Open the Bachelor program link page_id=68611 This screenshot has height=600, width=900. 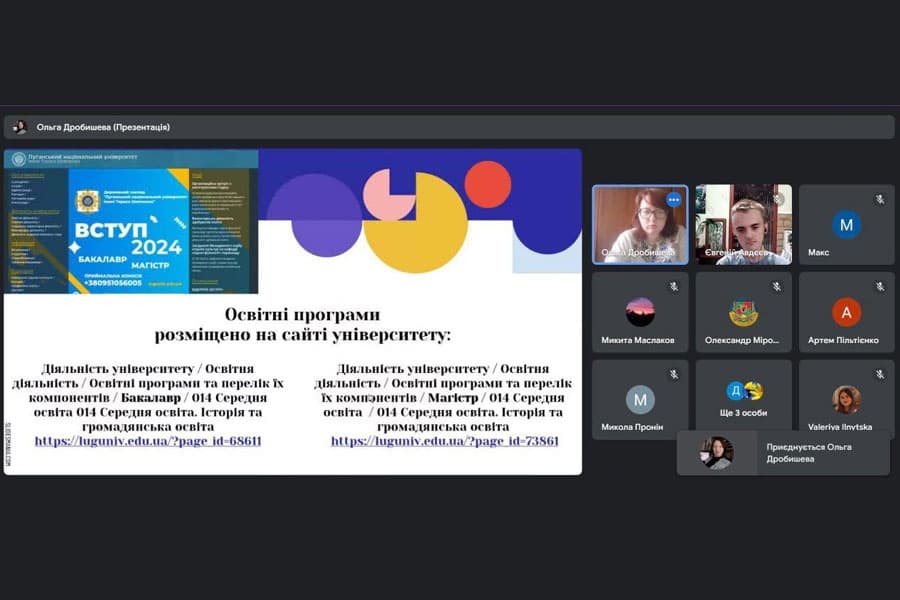click(148, 441)
